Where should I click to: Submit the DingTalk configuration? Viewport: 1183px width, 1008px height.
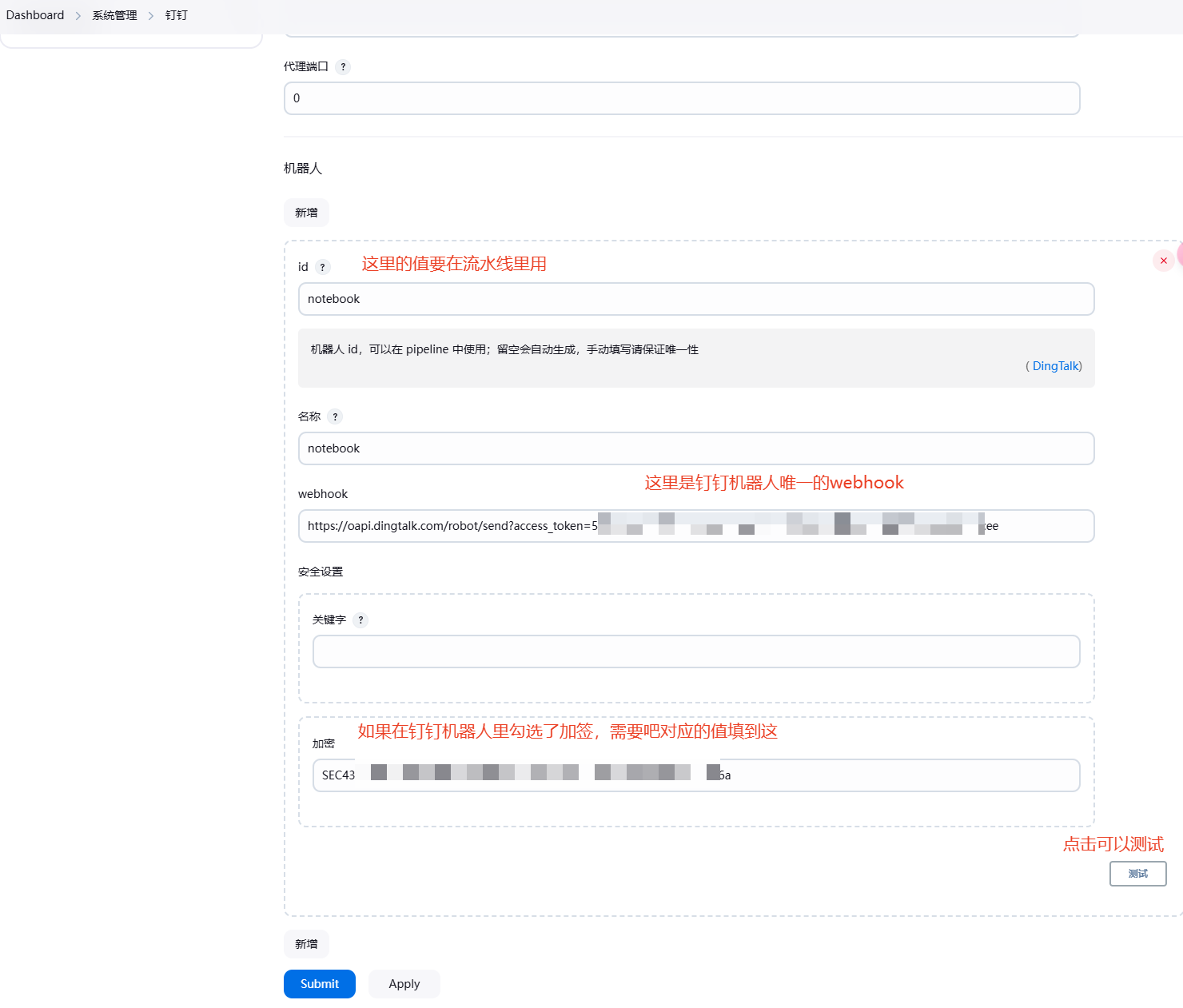point(320,984)
